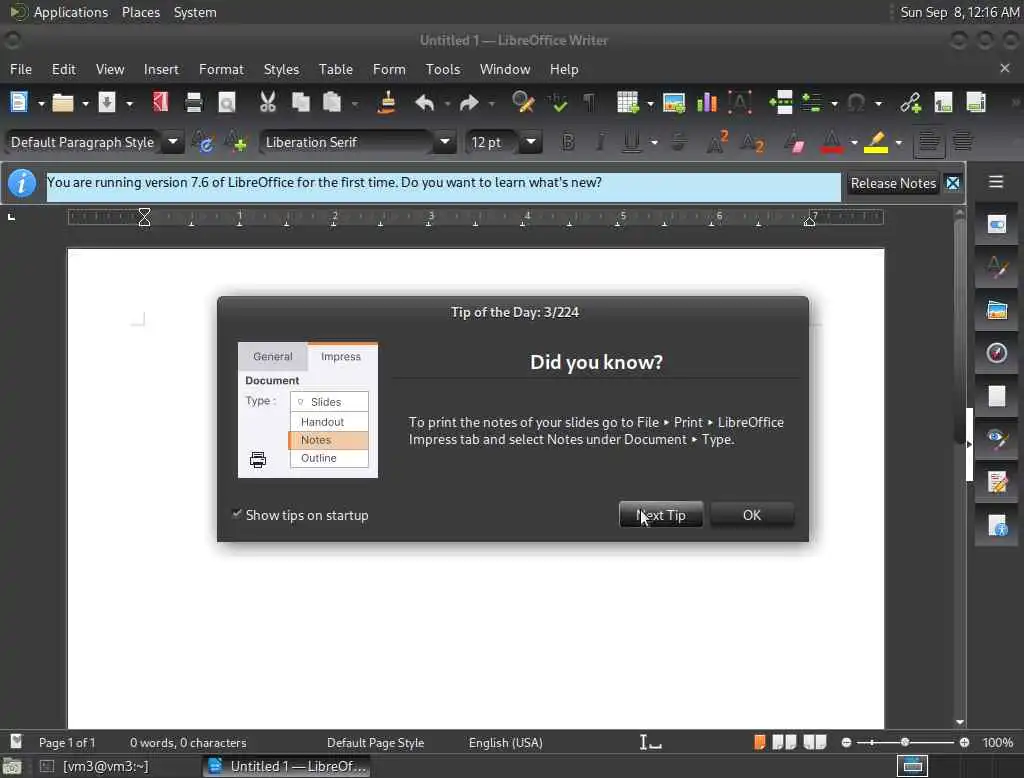Click Clear Direct Formatting eraser icon

[794, 142]
